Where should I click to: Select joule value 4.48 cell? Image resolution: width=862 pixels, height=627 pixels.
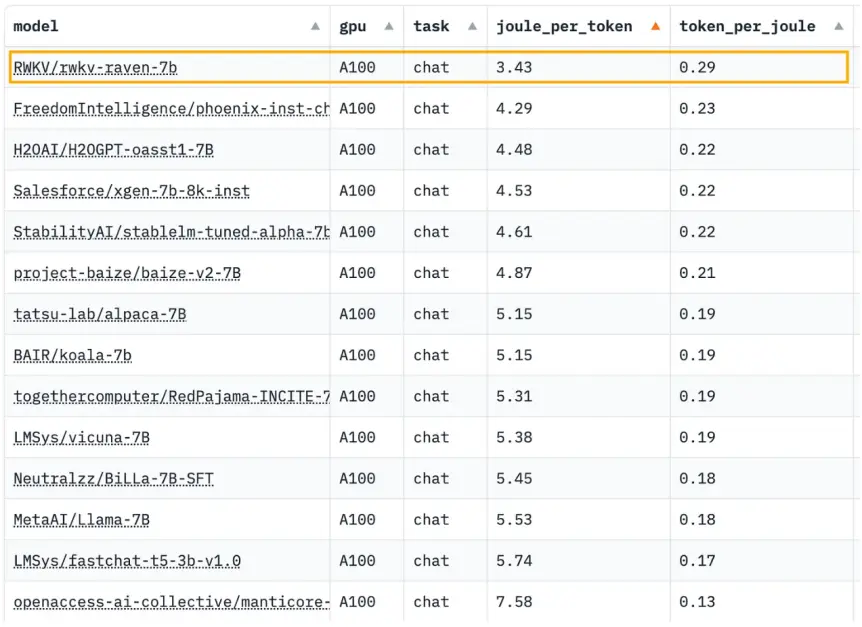(578, 150)
